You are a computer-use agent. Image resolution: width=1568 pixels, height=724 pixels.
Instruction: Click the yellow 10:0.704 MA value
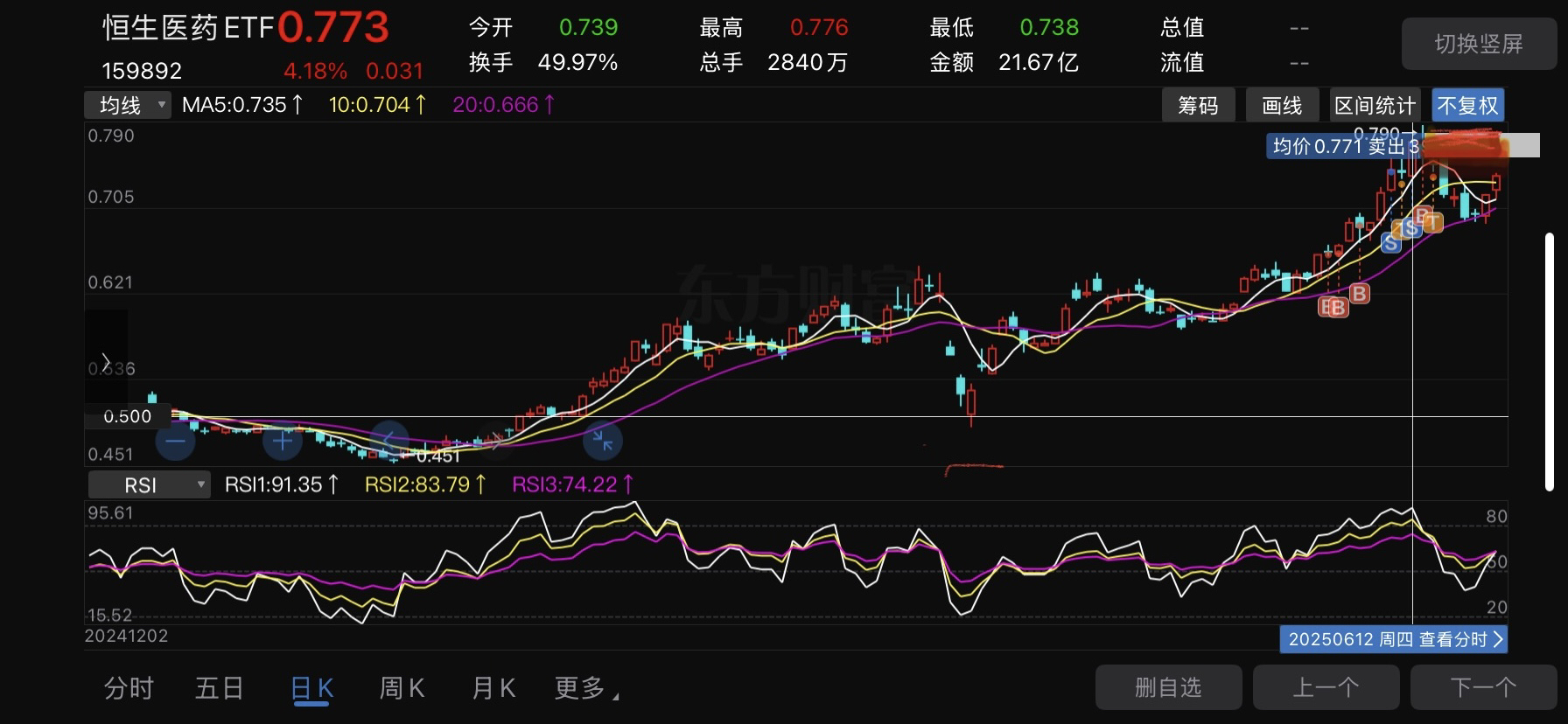click(377, 105)
